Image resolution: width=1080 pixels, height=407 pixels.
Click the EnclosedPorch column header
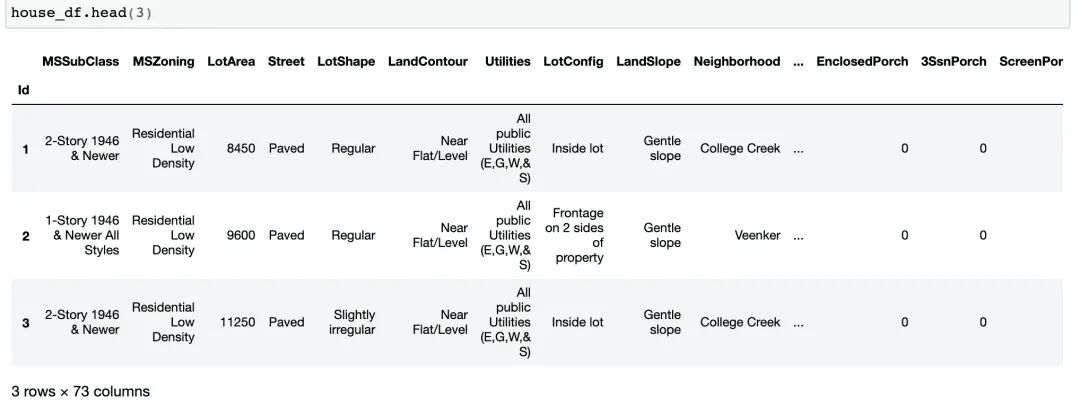[x=862, y=61]
